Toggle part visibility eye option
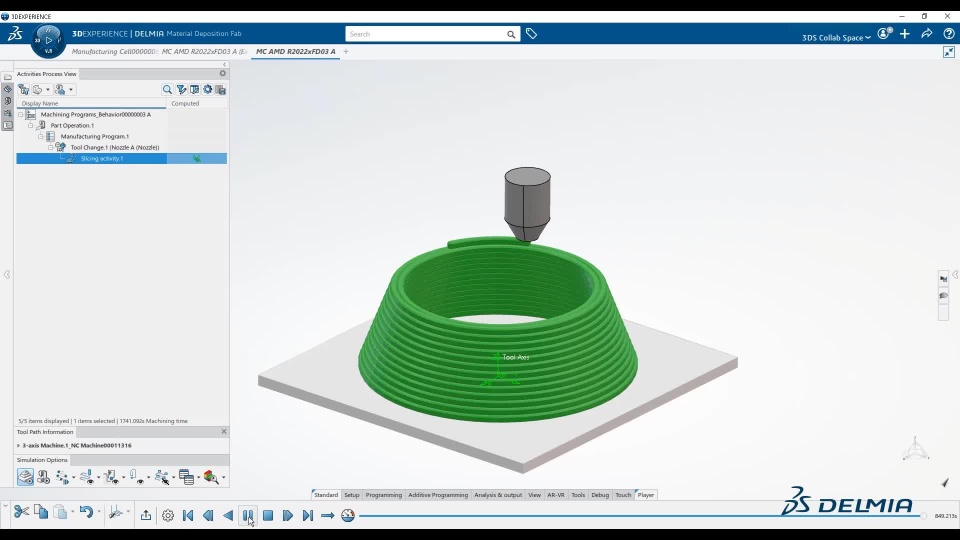 point(111,477)
